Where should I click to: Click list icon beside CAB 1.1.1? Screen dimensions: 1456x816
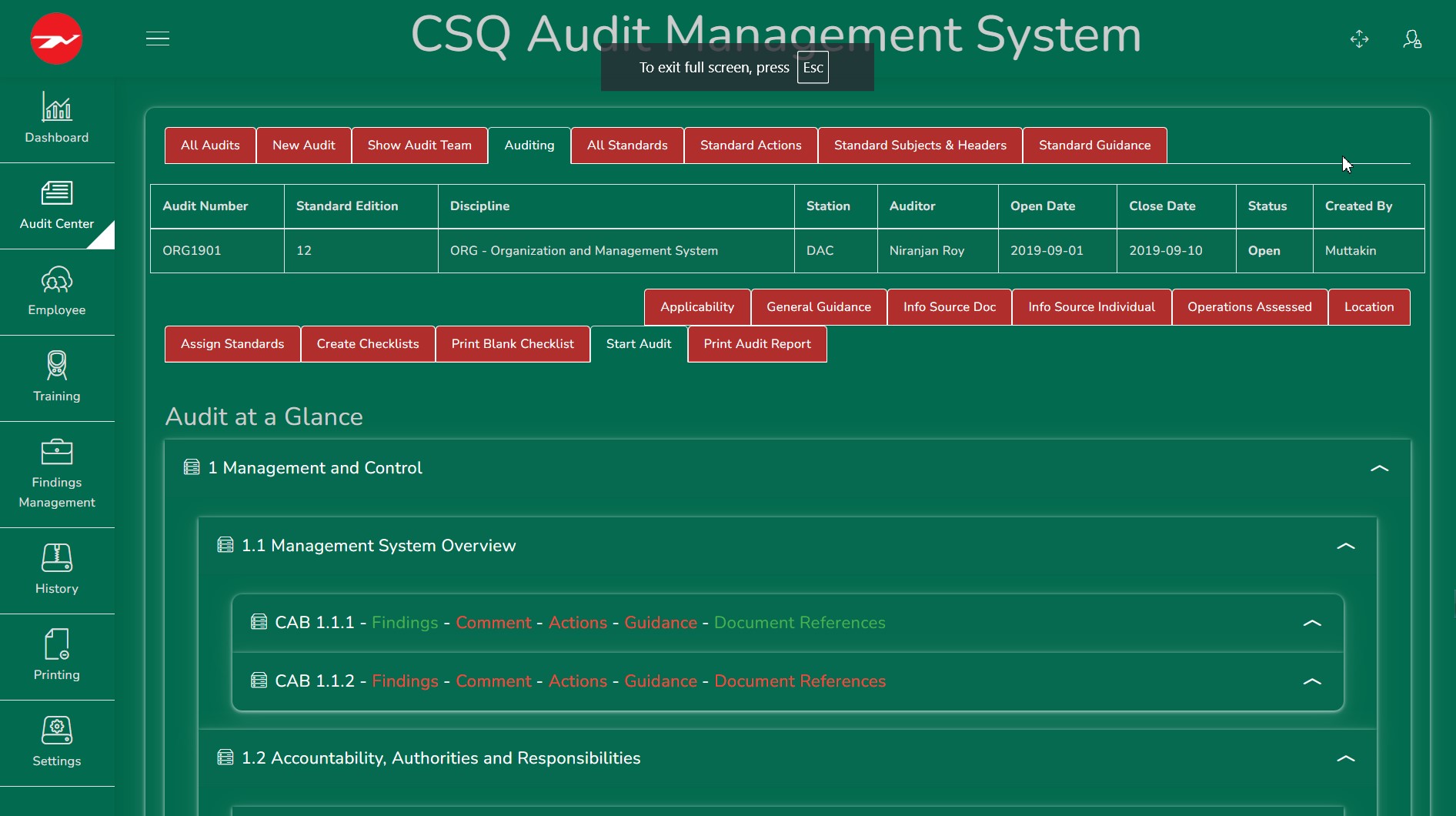point(259,622)
